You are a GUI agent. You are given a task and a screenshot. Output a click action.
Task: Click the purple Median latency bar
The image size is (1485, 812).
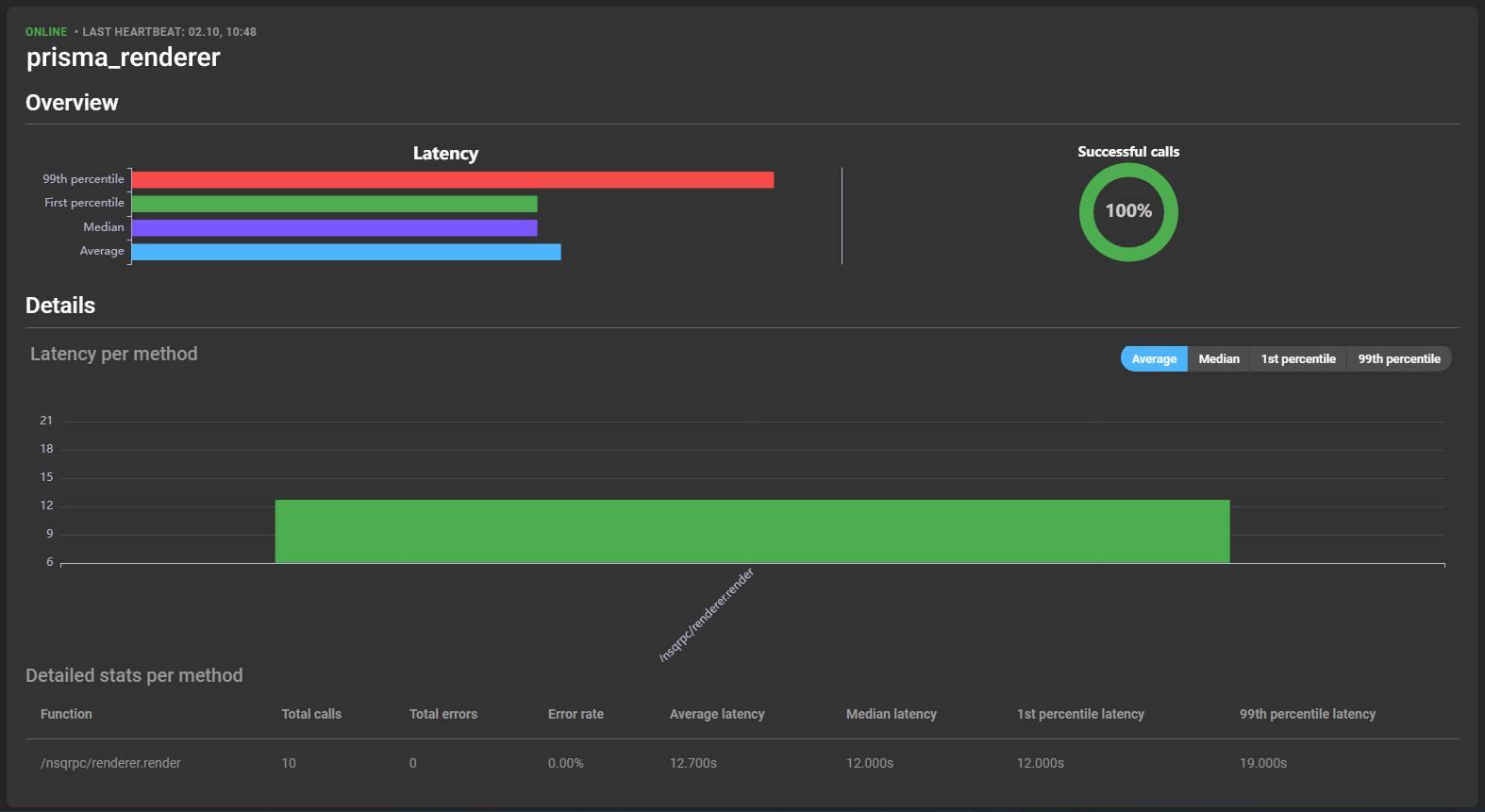tap(334, 228)
